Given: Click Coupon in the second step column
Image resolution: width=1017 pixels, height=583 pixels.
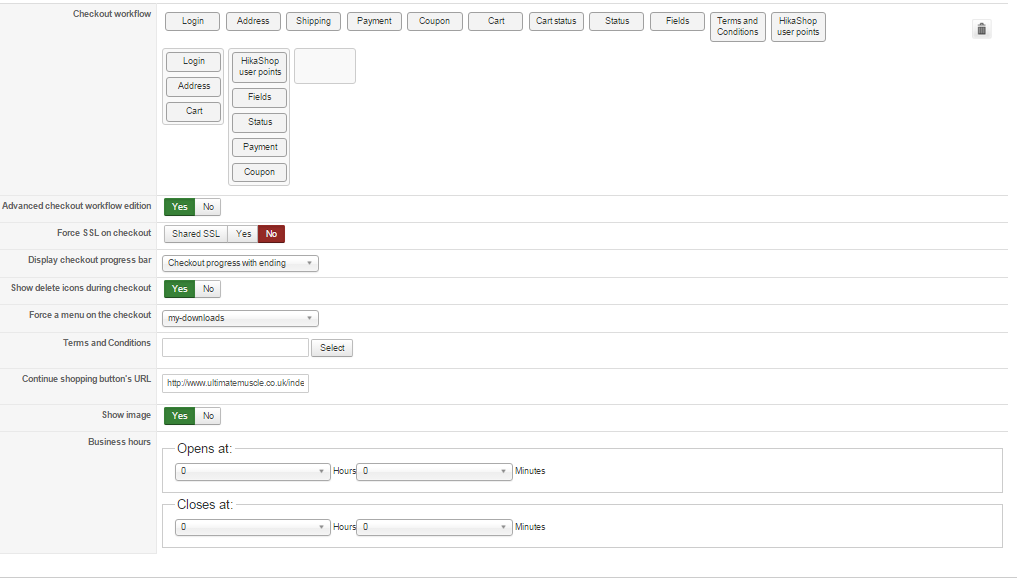Looking at the screenshot, I should click(259, 173).
